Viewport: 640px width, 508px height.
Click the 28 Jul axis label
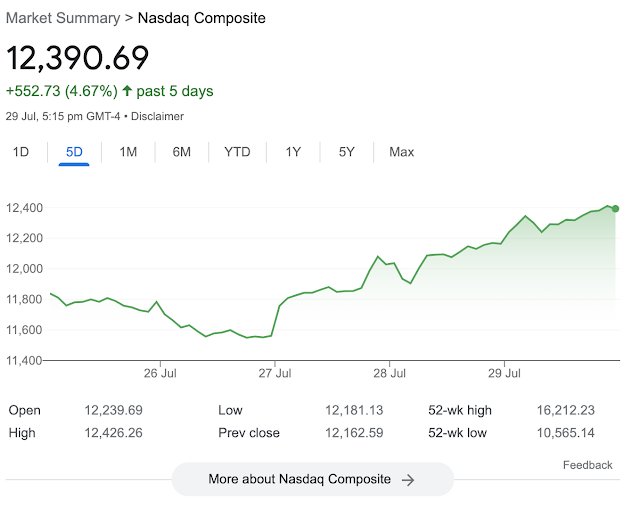coord(390,373)
